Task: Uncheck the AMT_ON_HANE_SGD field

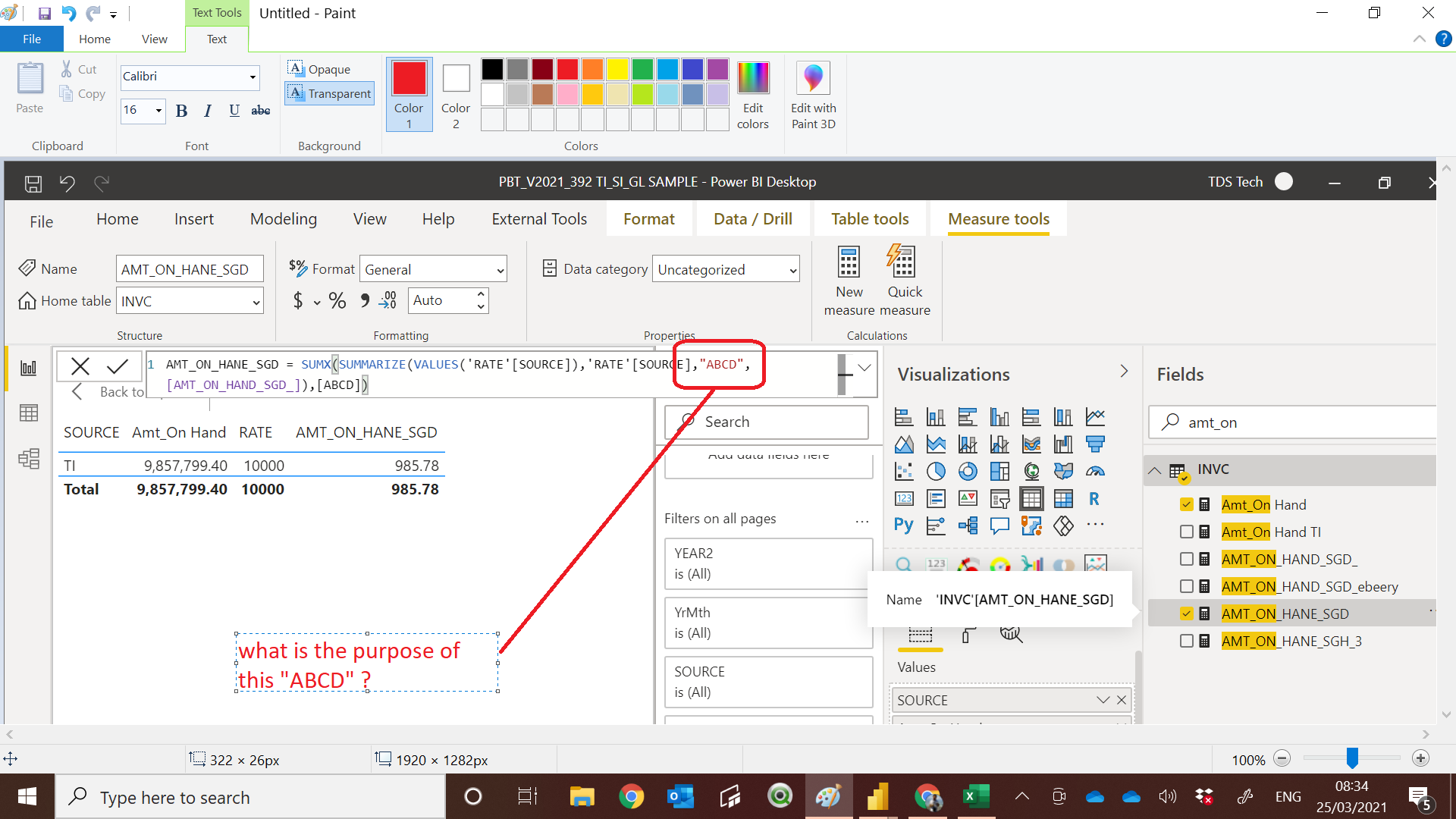Action: point(1187,614)
